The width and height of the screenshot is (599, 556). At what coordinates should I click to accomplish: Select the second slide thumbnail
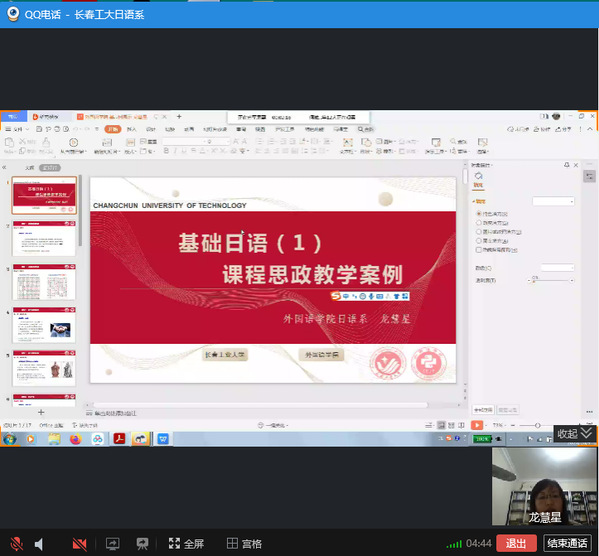point(44,238)
